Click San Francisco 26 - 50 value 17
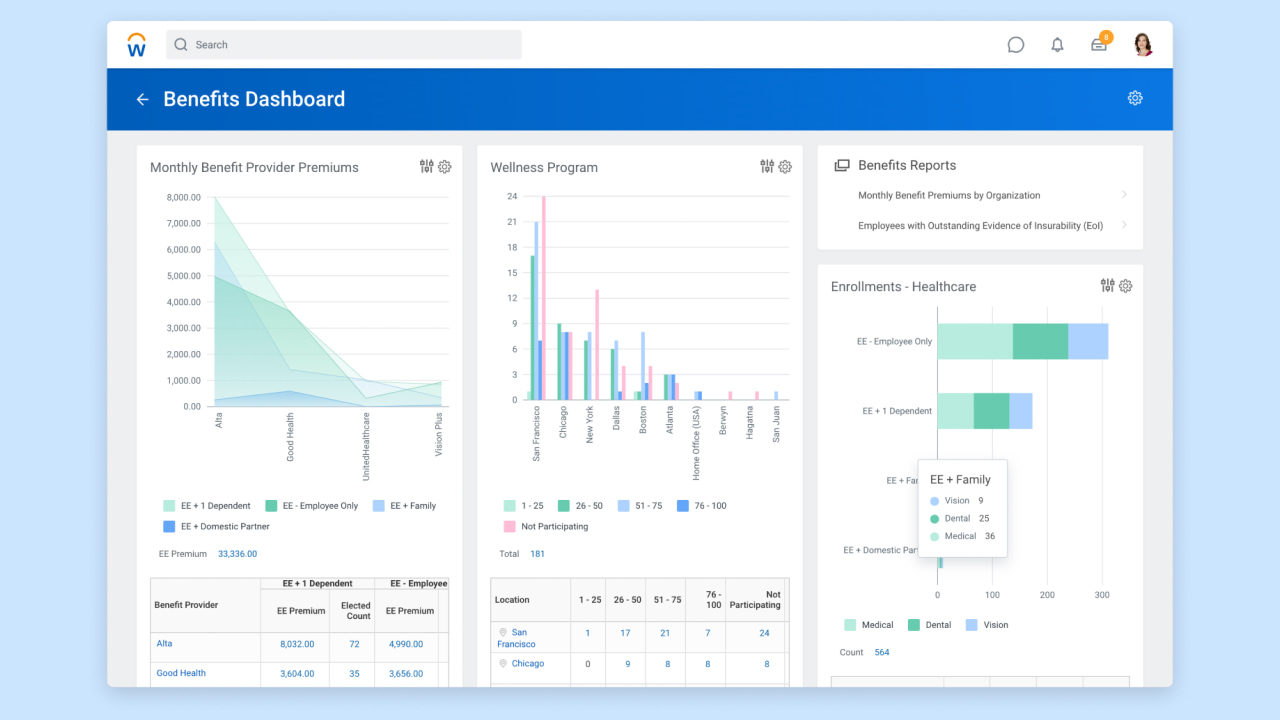The image size is (1280, 720). pyautogui.click(x=625, y=633)
